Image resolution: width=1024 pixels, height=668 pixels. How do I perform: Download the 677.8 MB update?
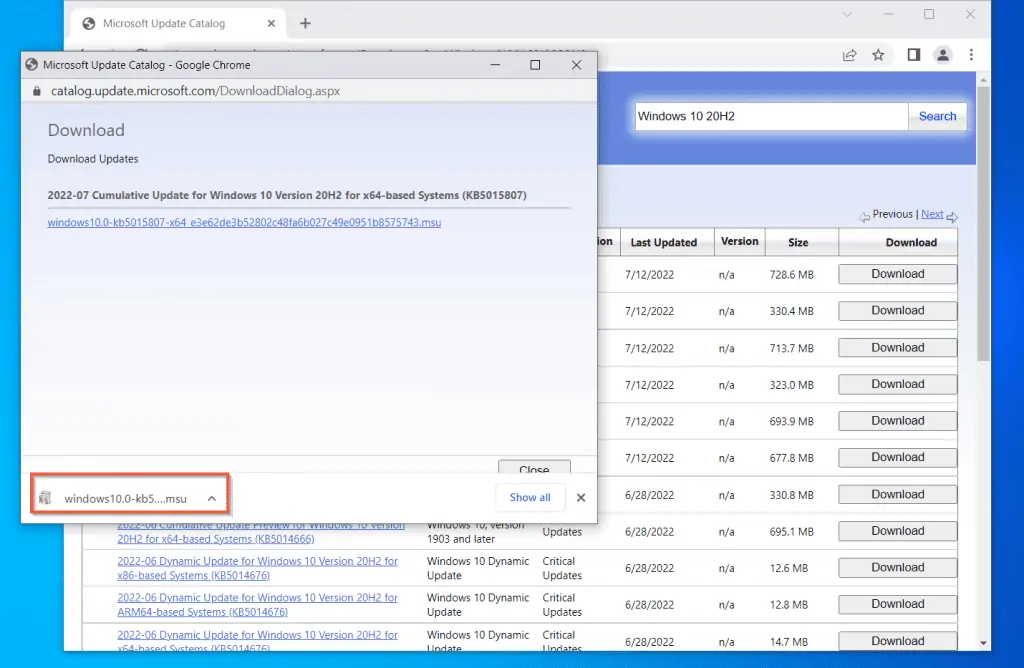[x=897, y=457]
